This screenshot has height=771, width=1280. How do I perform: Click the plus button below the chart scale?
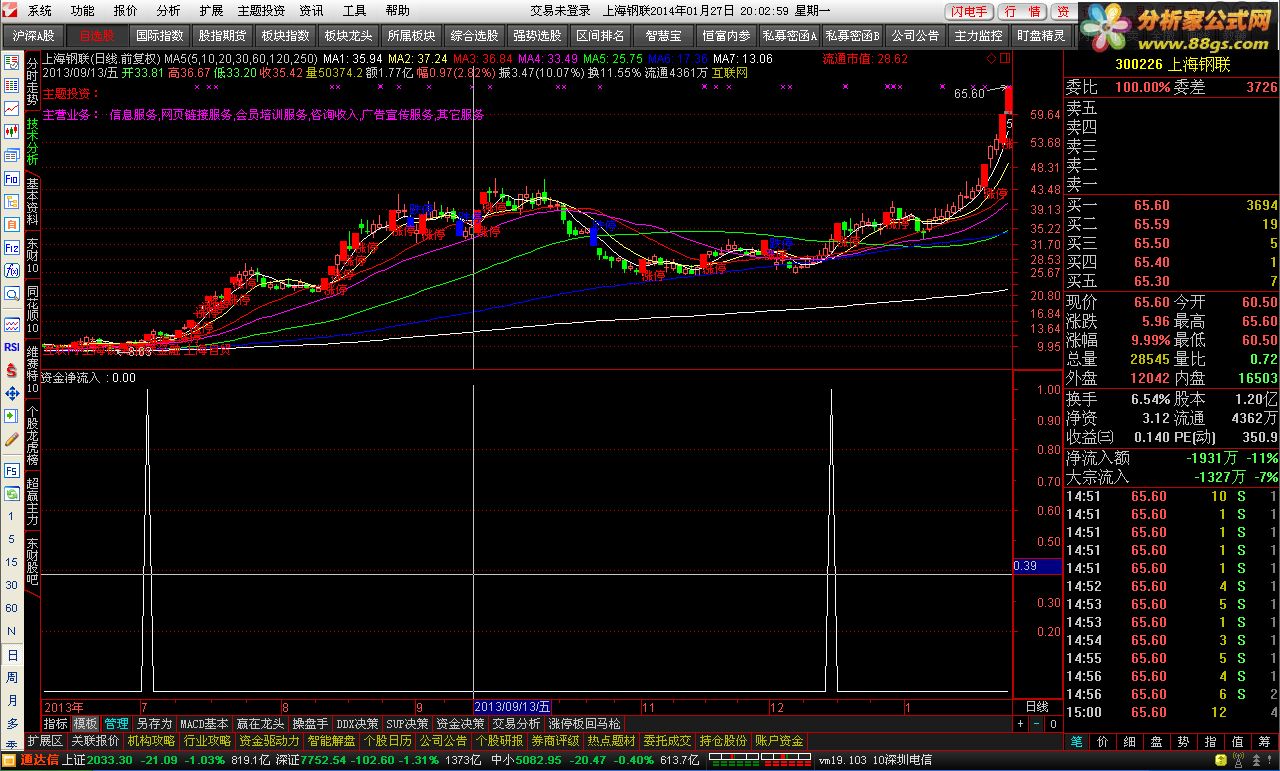(1021, 723)
